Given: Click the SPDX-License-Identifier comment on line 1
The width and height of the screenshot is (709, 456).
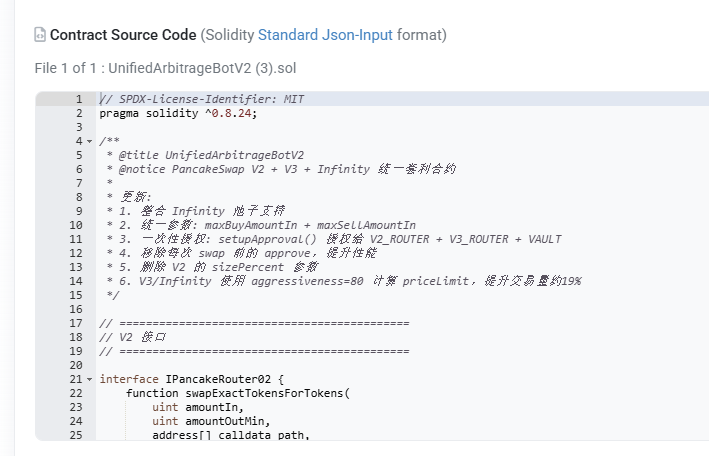Looking at the screenshot, I should coord(202,99).
